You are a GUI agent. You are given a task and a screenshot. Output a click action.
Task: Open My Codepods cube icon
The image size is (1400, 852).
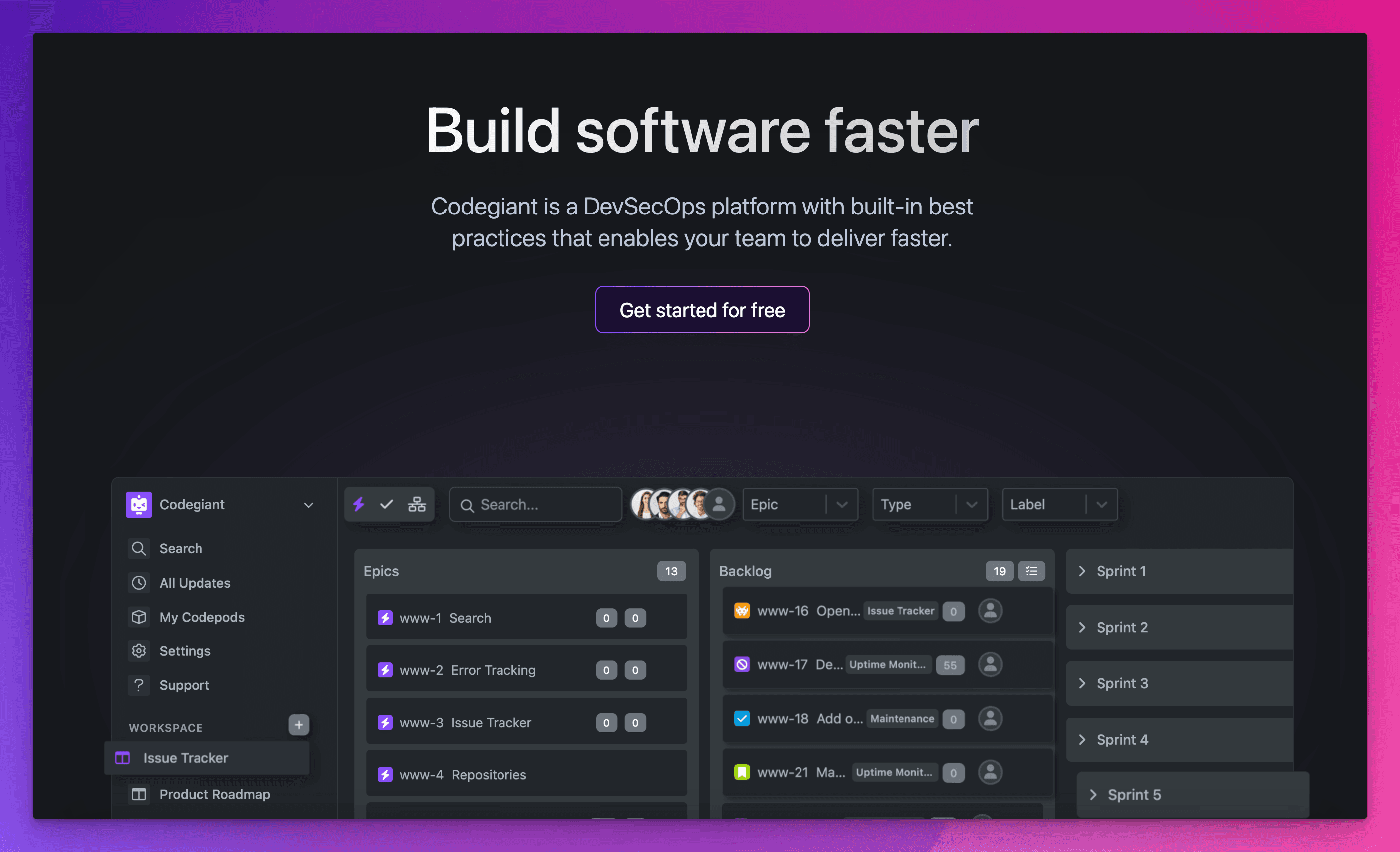coord(139,617)
